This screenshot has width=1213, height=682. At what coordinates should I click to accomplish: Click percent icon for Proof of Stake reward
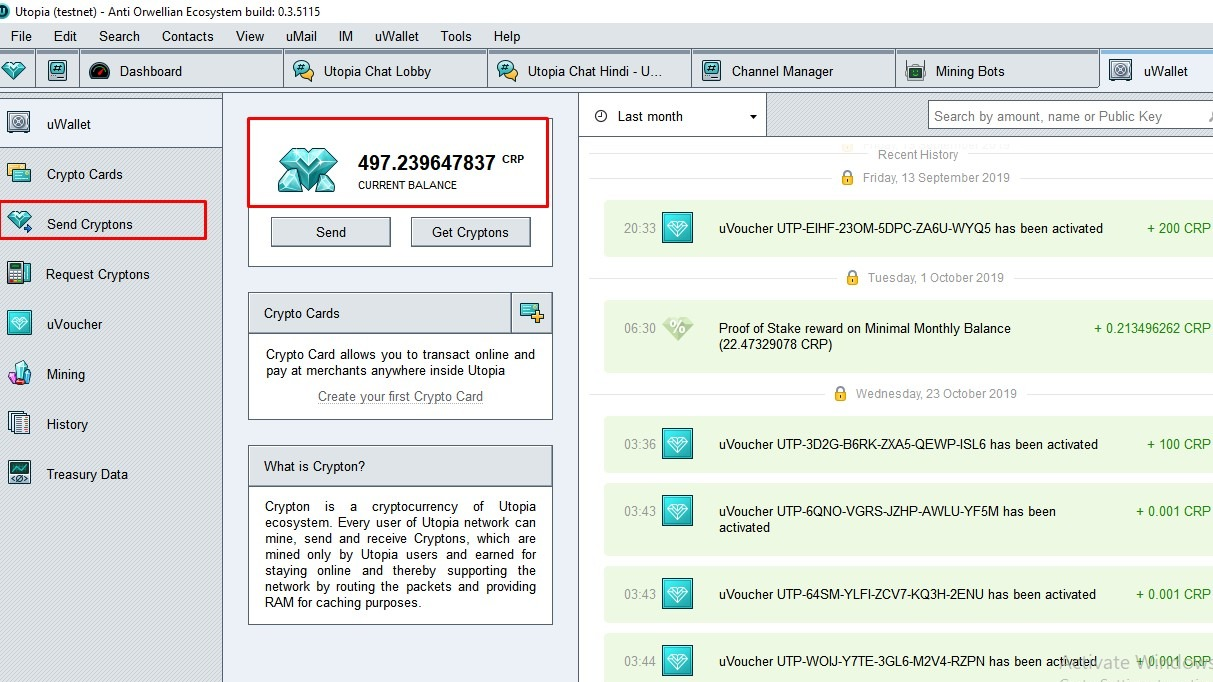pos(677,328)
